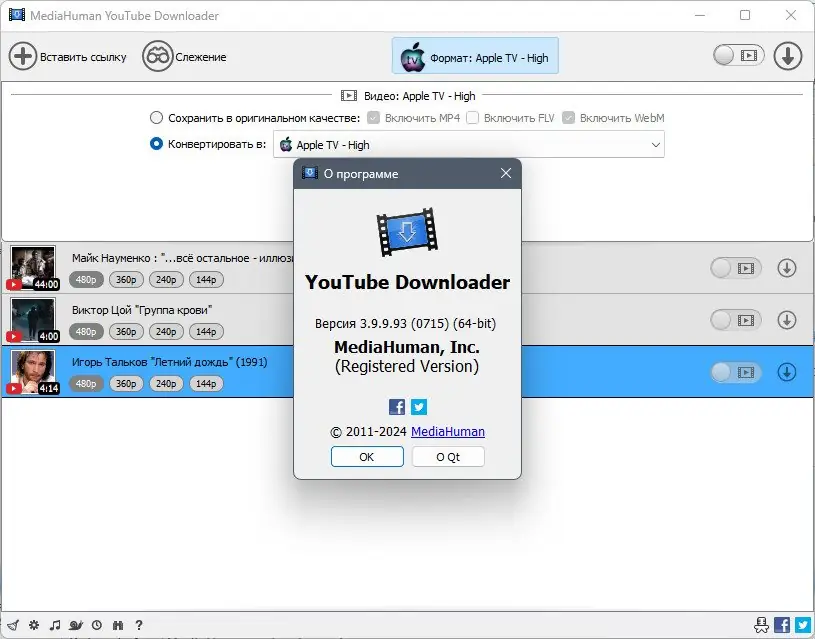The height and width of the screenshot is (639, 815).
Task: Select 144p for Виктор Цой video
Action: click(206, 332)
